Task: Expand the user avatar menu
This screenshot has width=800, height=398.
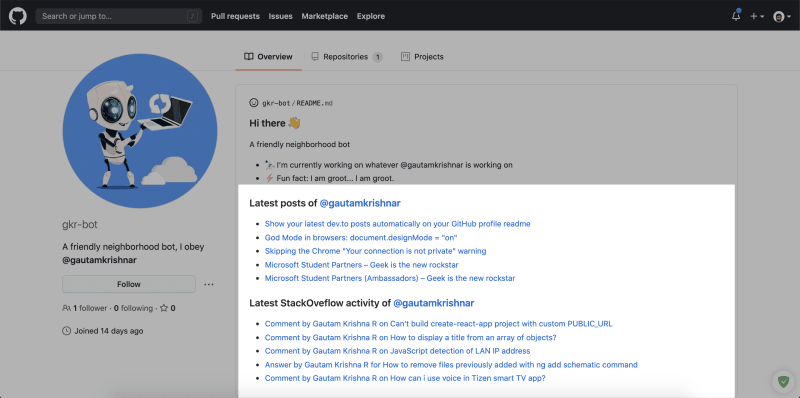Action: tap(782, 16)
